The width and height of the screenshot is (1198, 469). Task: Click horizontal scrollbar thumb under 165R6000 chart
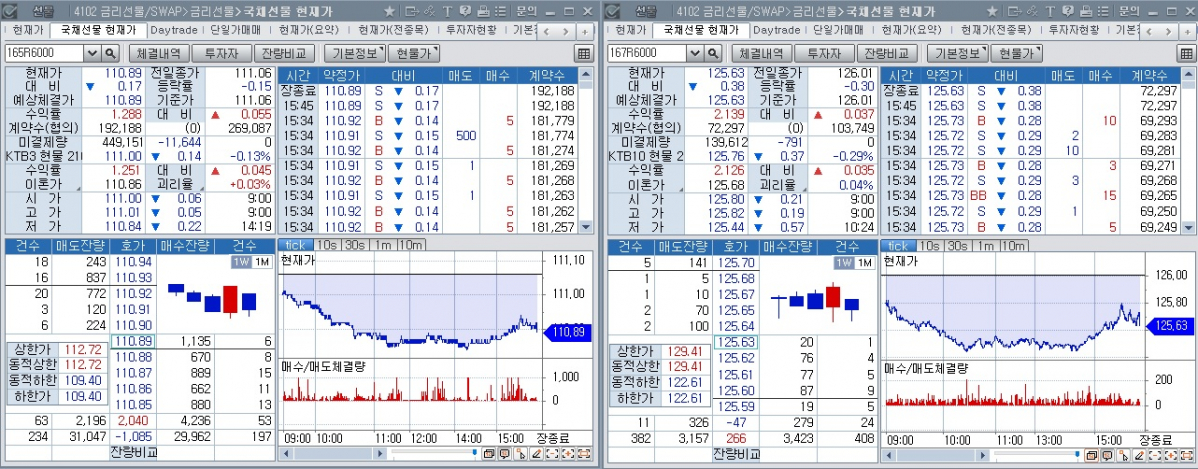click(x=333, y=453)
